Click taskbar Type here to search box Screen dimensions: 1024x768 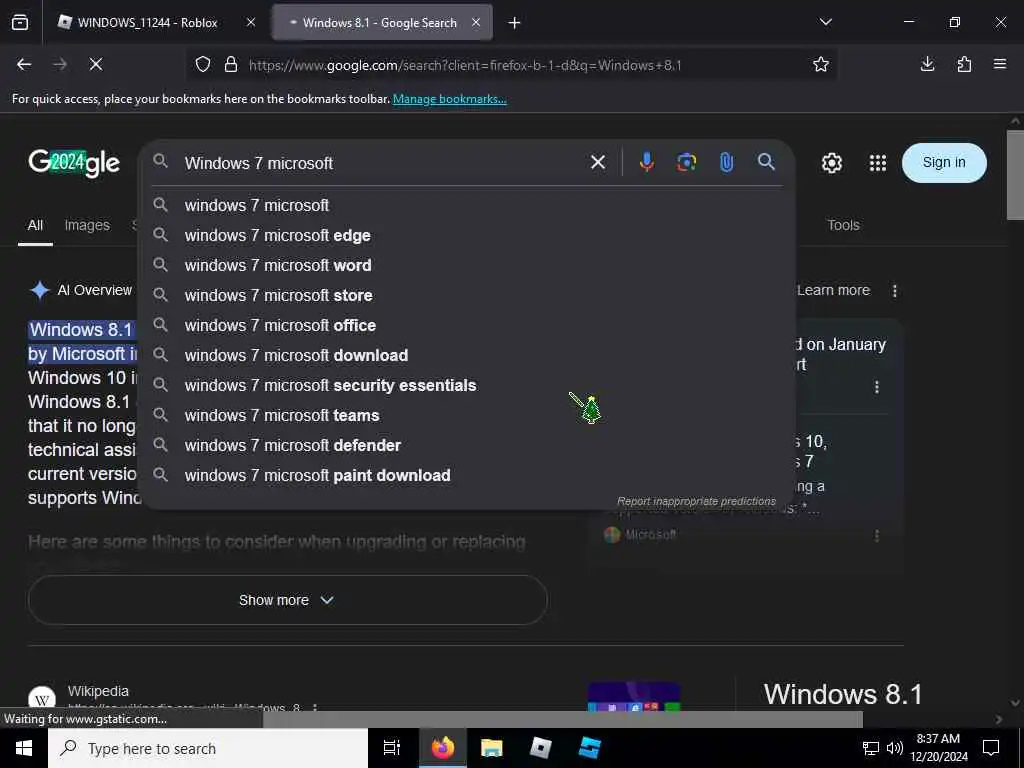(208, 748)
